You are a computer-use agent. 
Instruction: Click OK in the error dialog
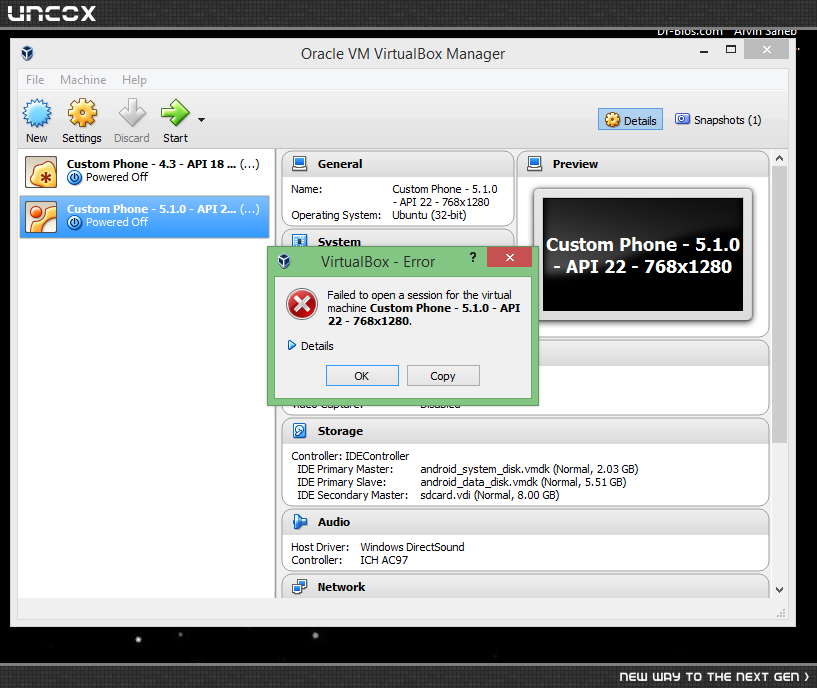point(362,376)
